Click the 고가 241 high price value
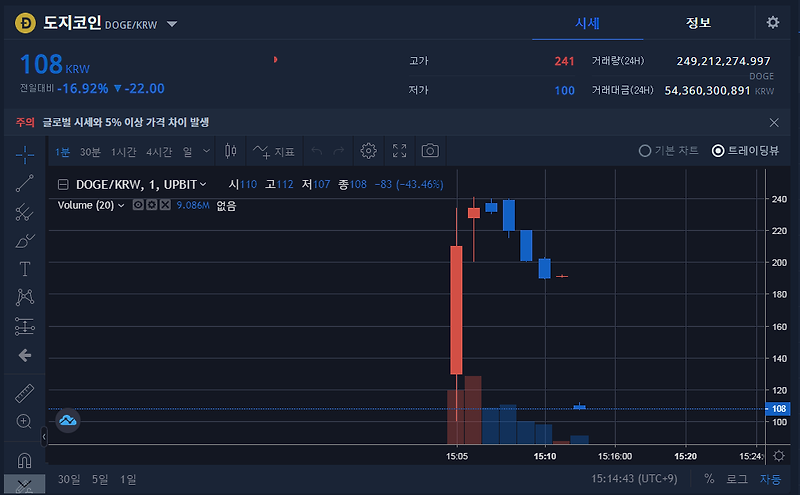 (564, 61)
